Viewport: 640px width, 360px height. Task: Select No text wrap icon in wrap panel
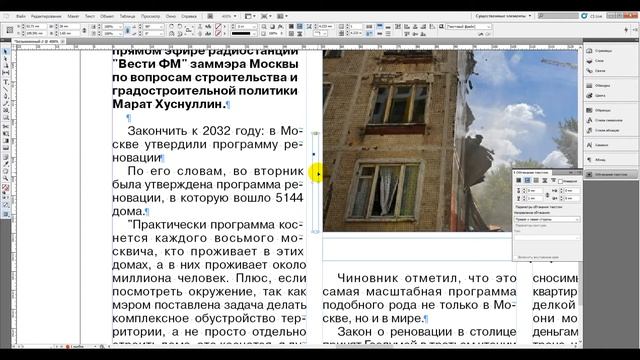pos(519,180)
